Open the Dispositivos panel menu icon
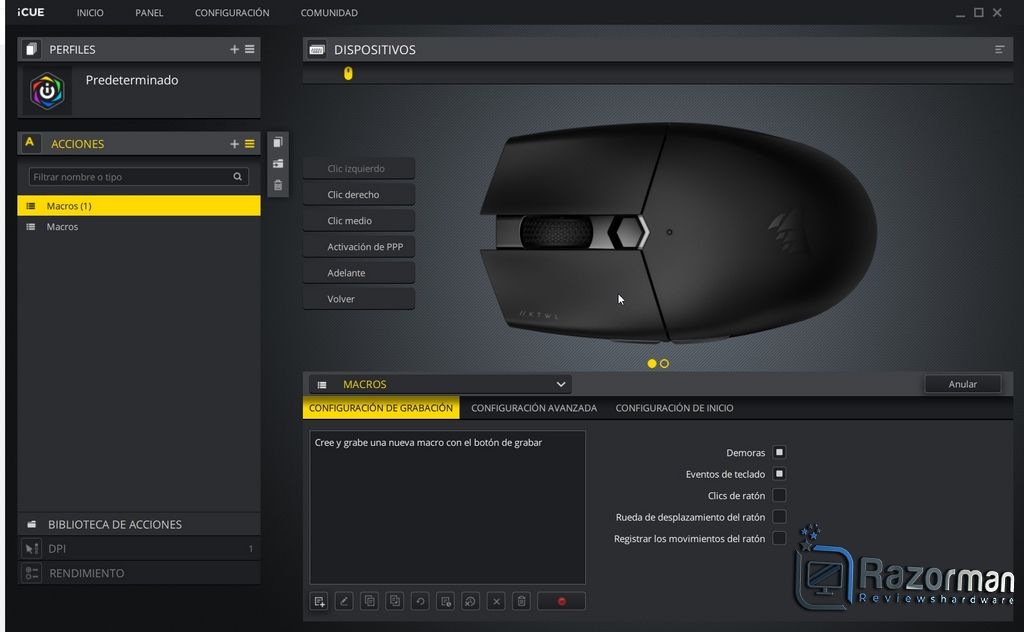This screenshot has width=1024, height=632. (999, 49)
